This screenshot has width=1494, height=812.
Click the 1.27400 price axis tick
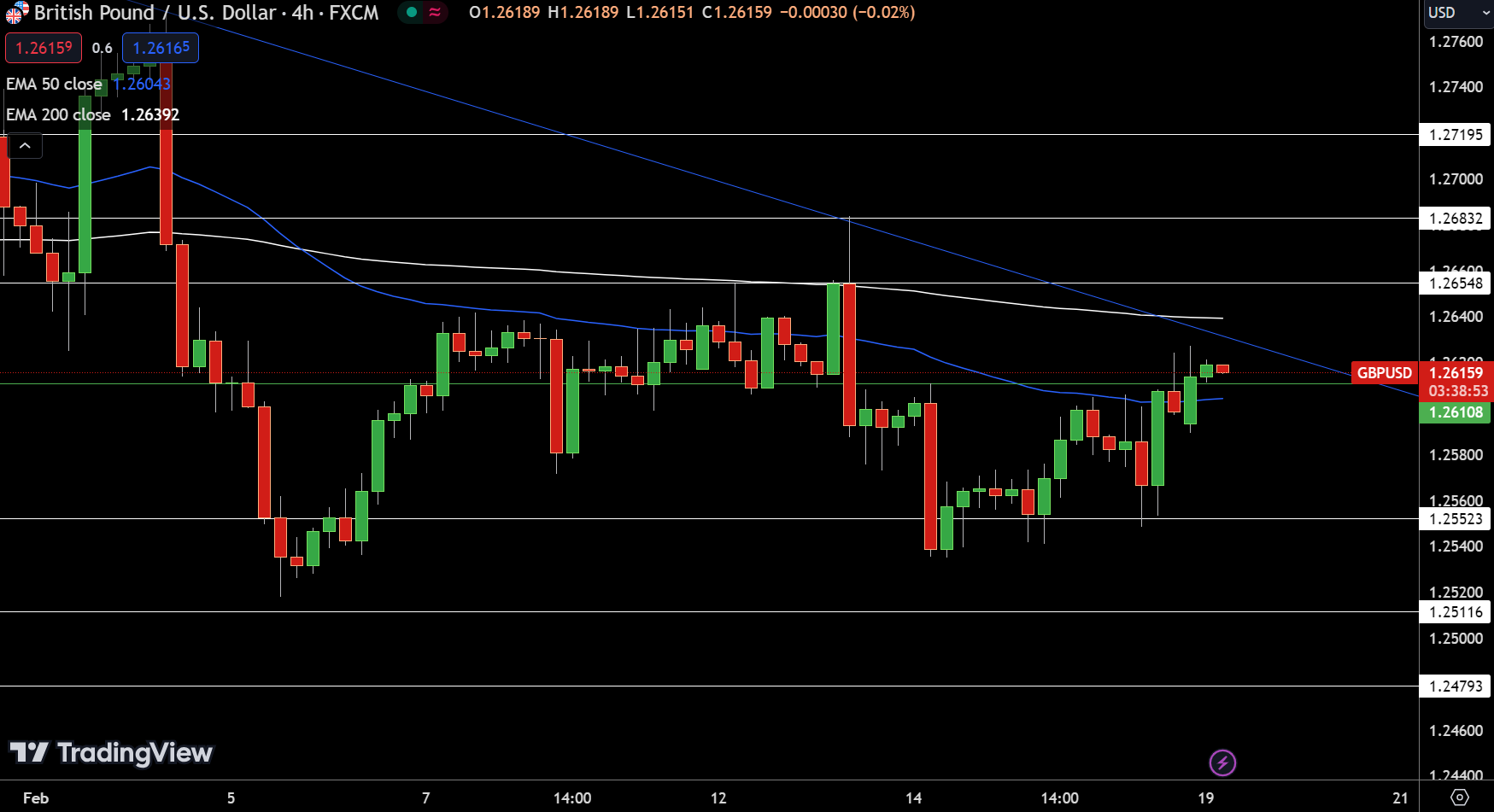point(1456,87)
